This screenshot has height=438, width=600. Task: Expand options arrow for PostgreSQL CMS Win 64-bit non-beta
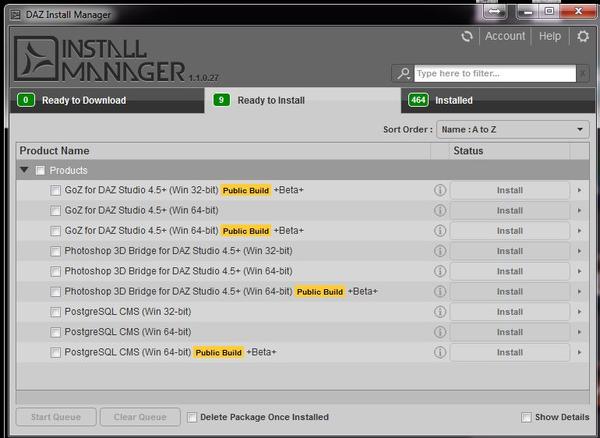tap(580, 332)
